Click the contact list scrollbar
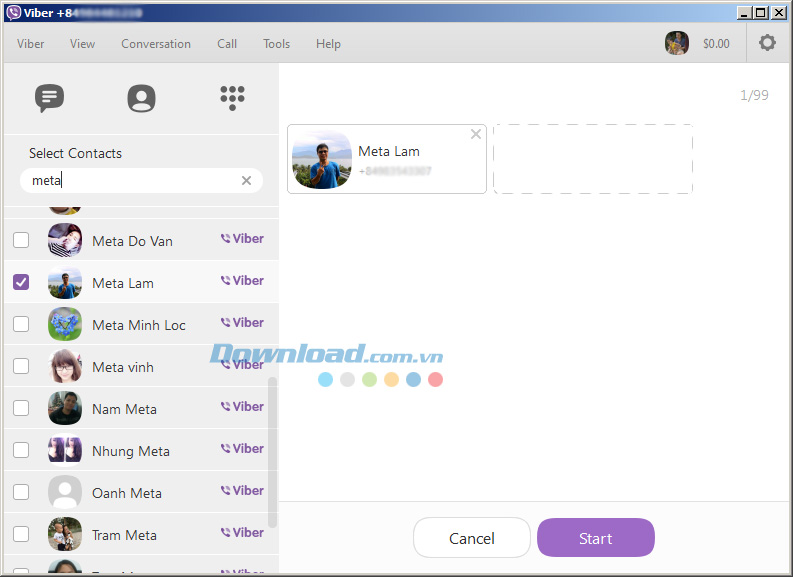Viewport: 793px width, 577px height. pyautogui.click(x=273, y=452)
